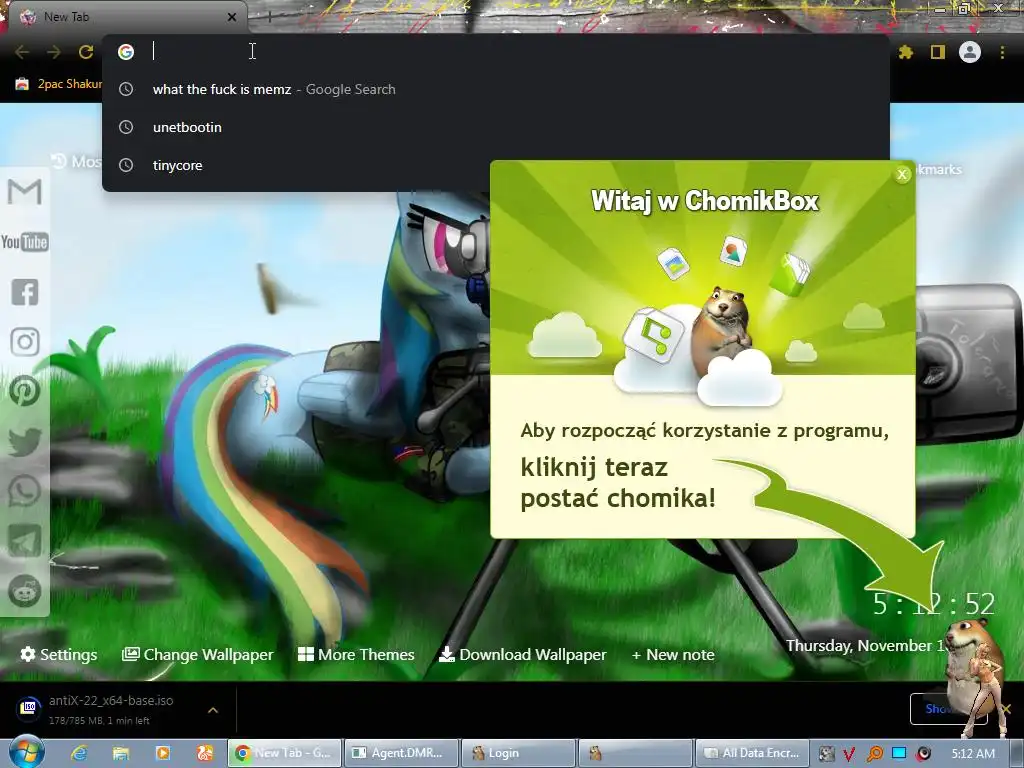
Task: Switch to All Data Encr... taskbar window
Action: tap(752, 753)
